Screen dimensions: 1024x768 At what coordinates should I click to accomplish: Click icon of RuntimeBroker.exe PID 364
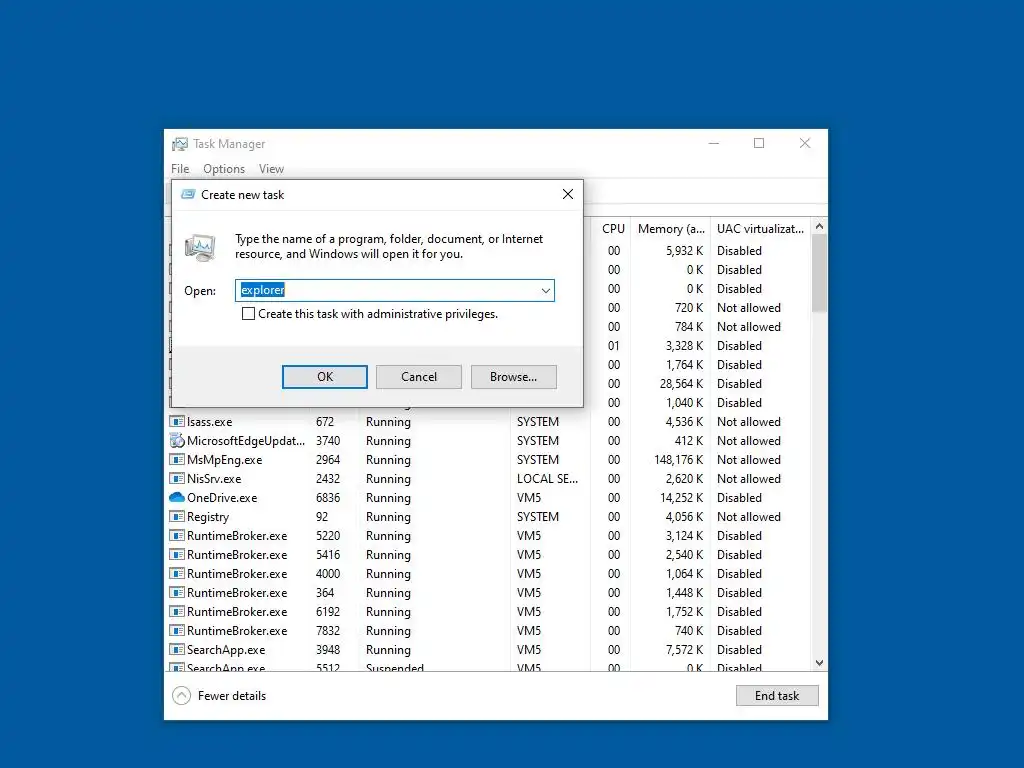click(177, 592)
